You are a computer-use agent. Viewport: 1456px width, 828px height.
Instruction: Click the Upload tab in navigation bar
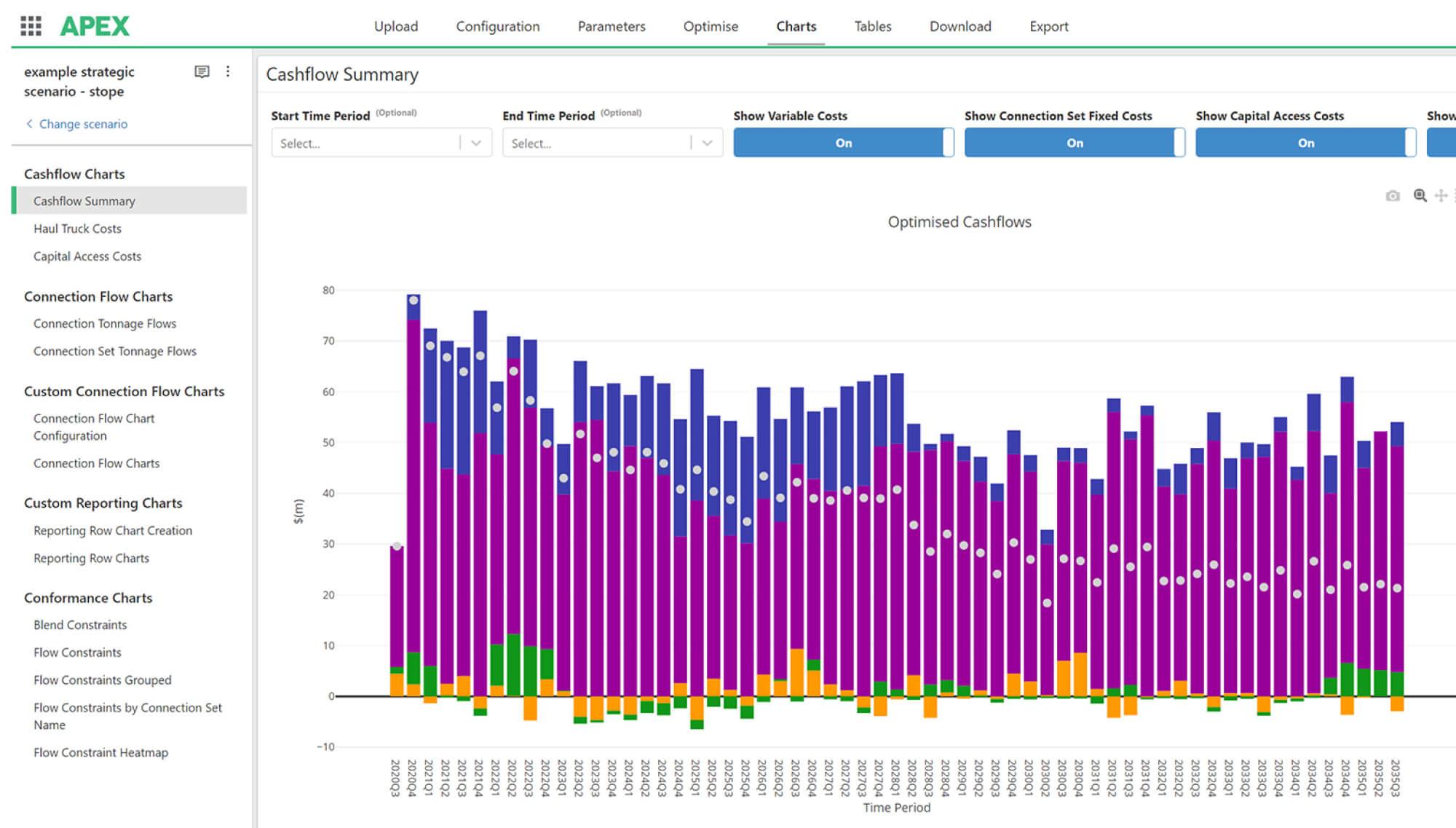396,25
